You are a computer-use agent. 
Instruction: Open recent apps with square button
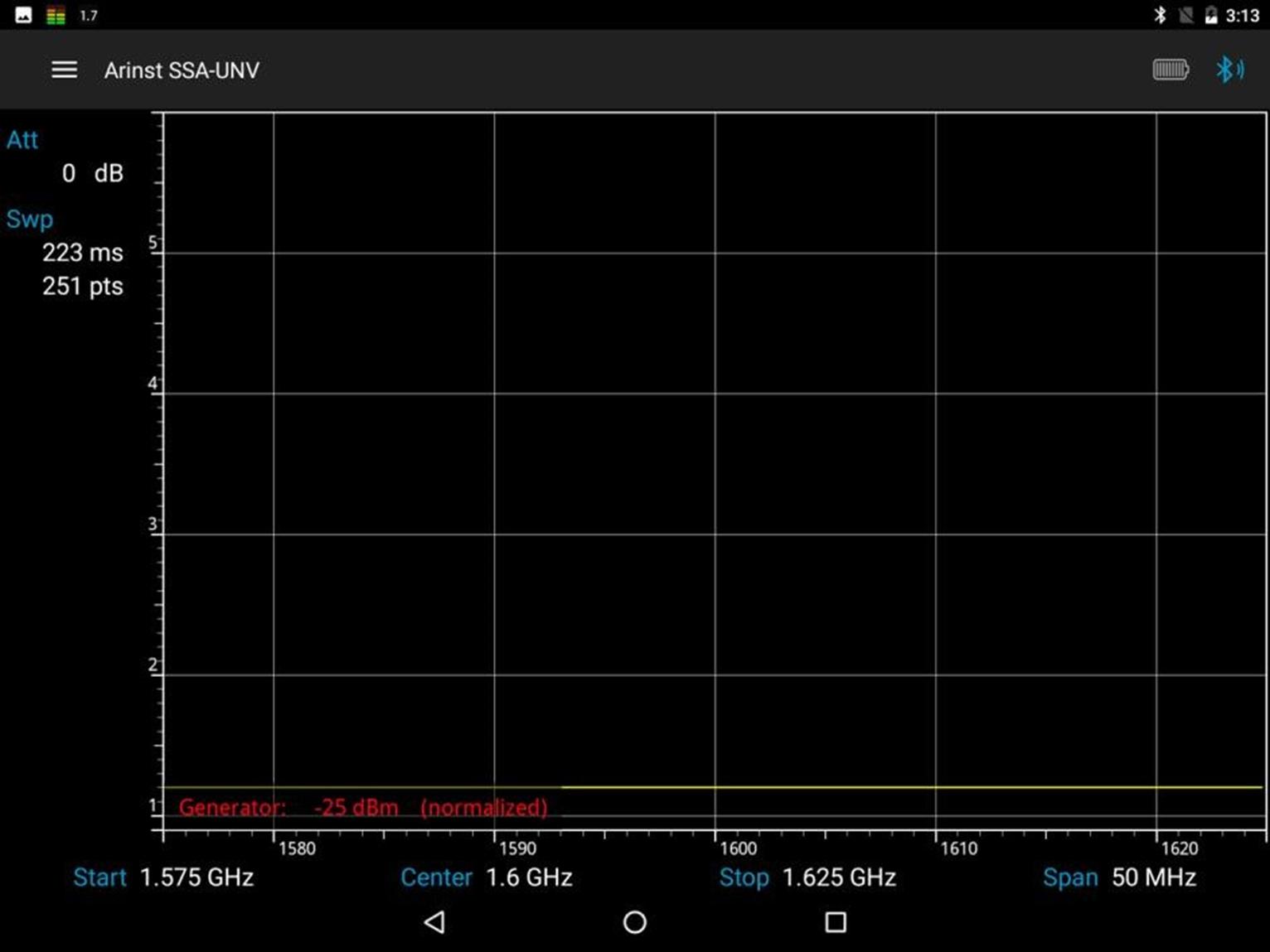click(x=835, y=921)
